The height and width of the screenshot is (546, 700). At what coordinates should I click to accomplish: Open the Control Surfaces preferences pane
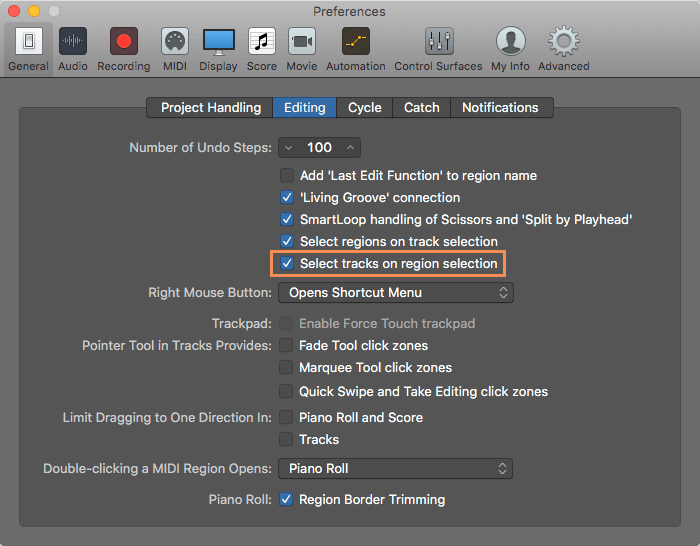(438, 49)
